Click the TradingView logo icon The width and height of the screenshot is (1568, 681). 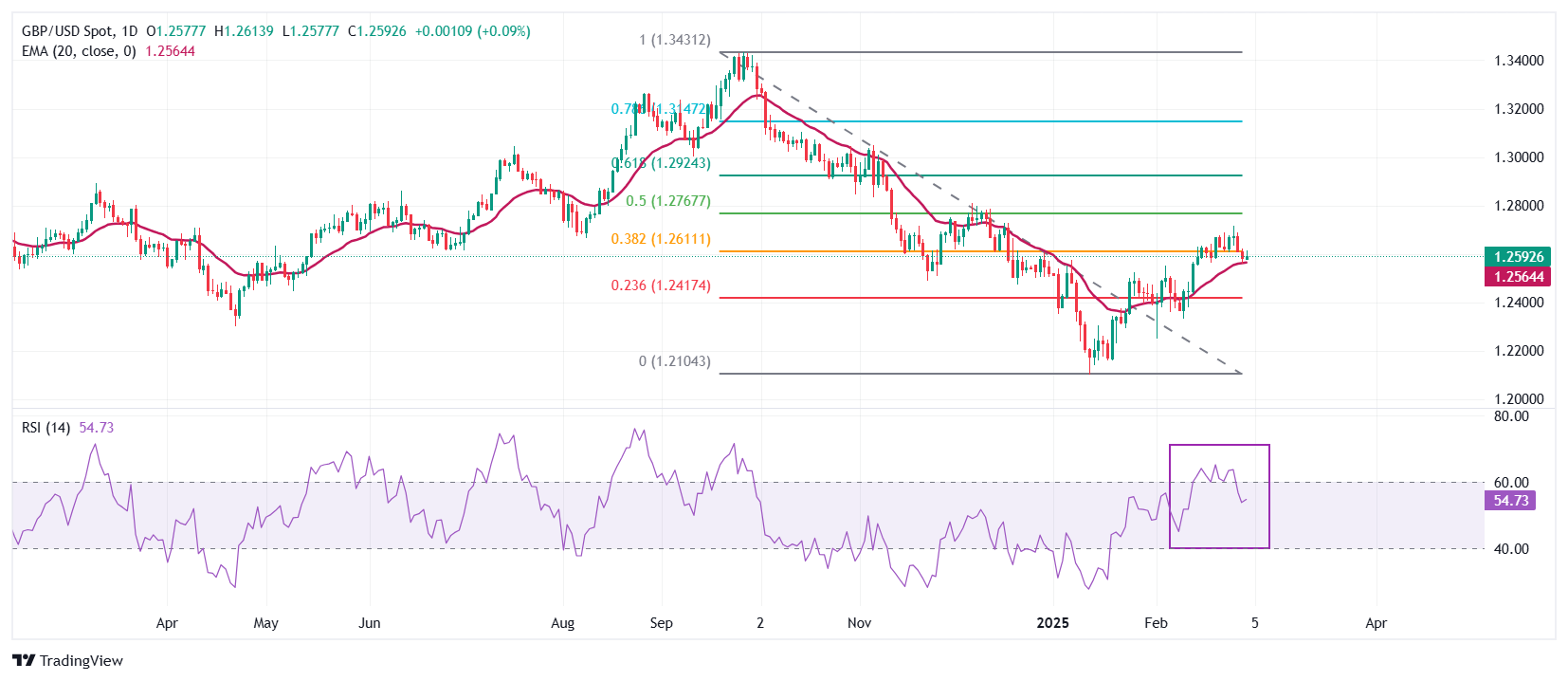click(24, 660)
